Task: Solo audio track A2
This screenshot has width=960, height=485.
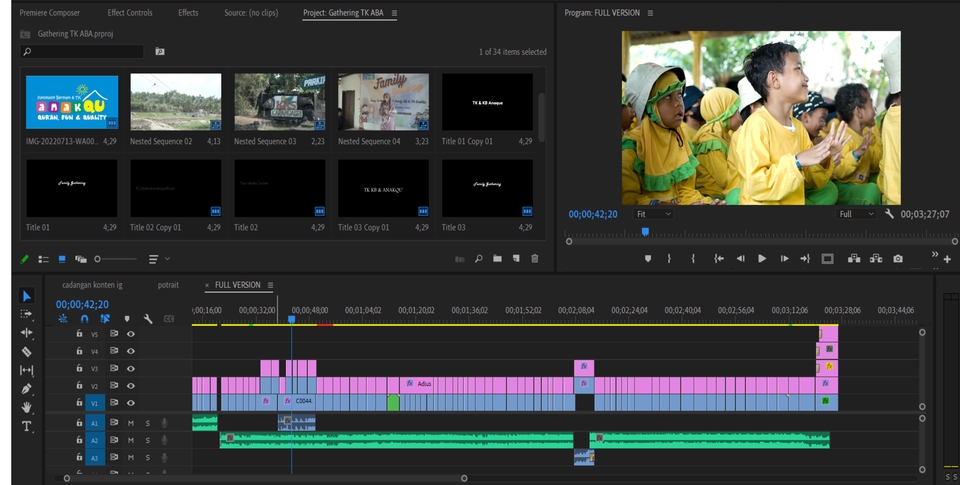Action: [147, 440]
